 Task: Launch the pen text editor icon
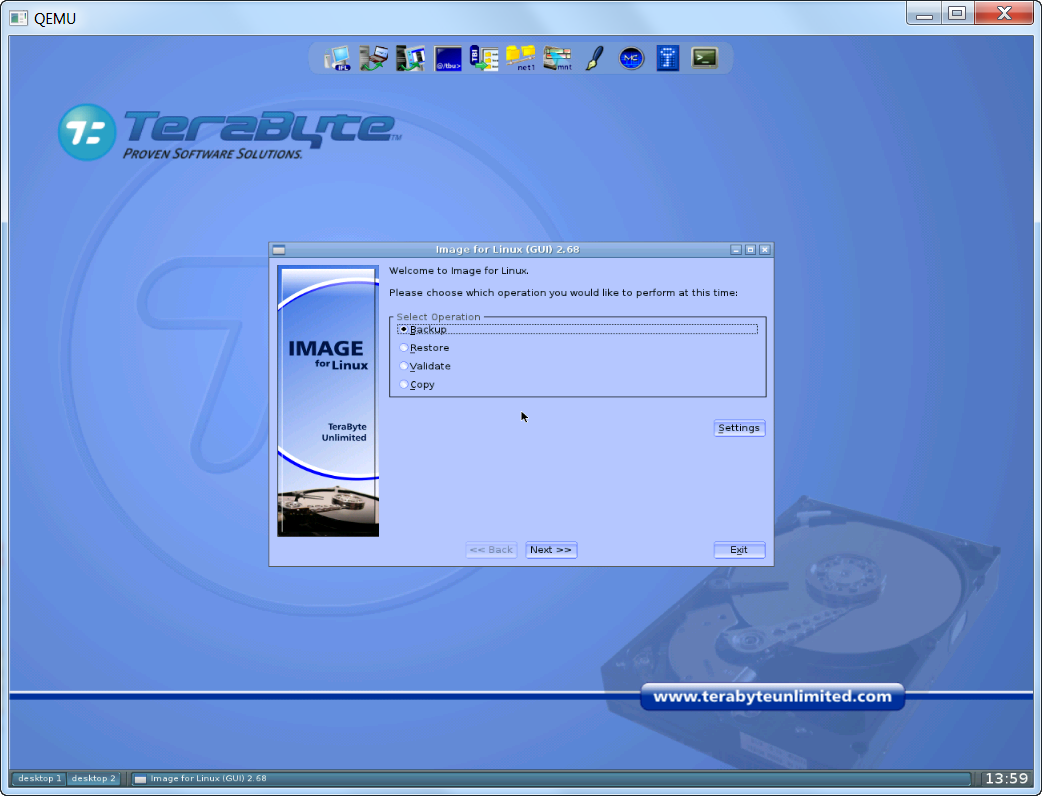point(595,58)
